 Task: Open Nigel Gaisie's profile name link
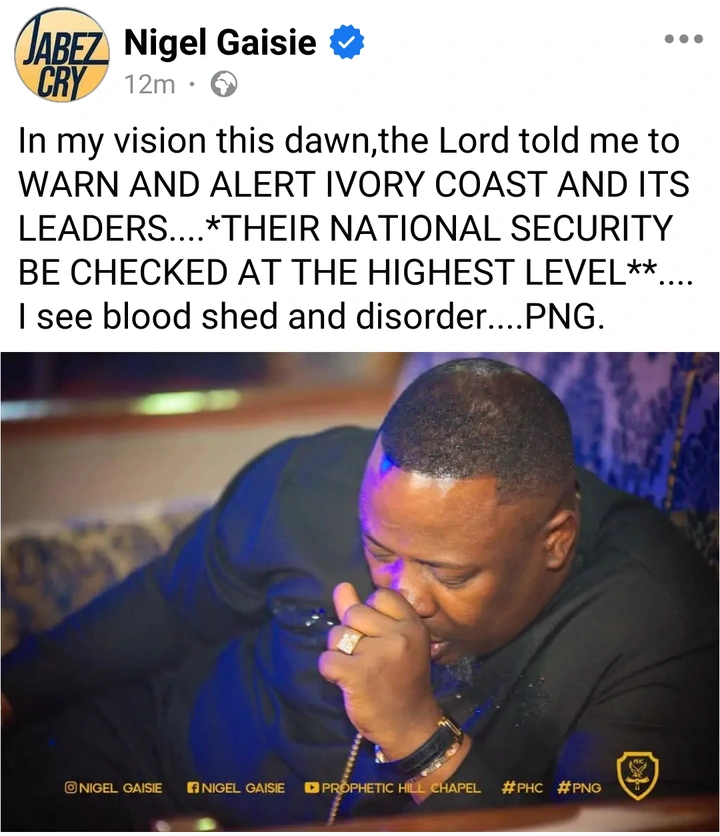point(220,43)
